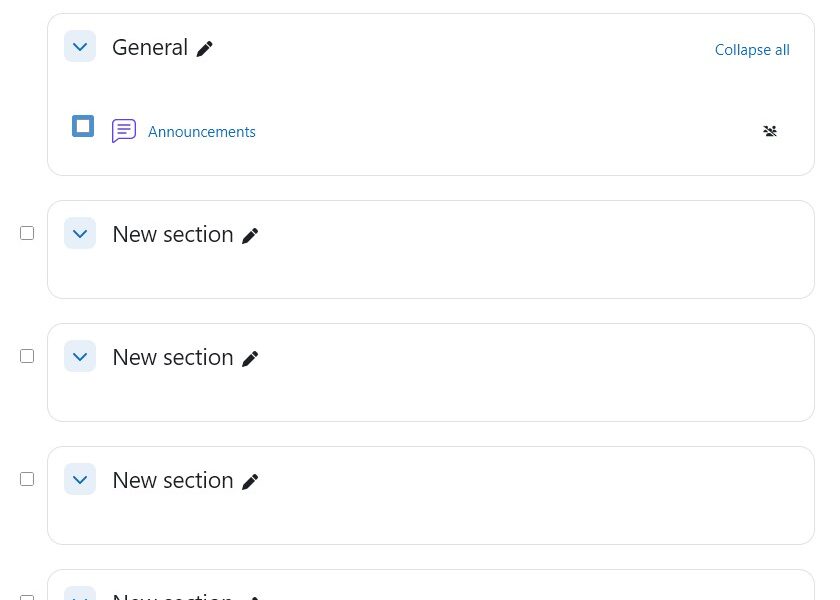
Task: Collapse the second New section chevron
Action: 80,357
